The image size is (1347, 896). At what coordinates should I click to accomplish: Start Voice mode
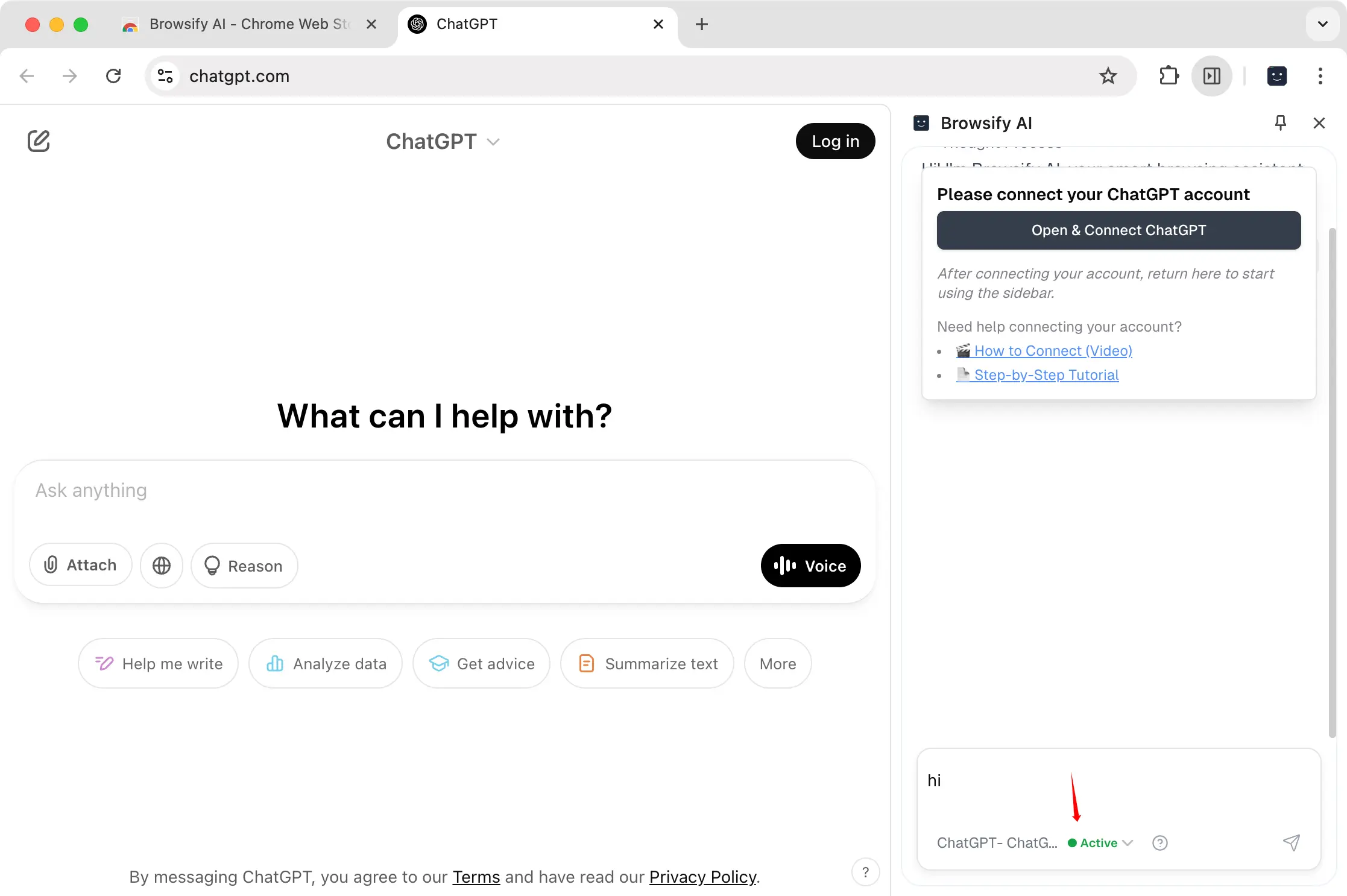click(x=811, y=566)
